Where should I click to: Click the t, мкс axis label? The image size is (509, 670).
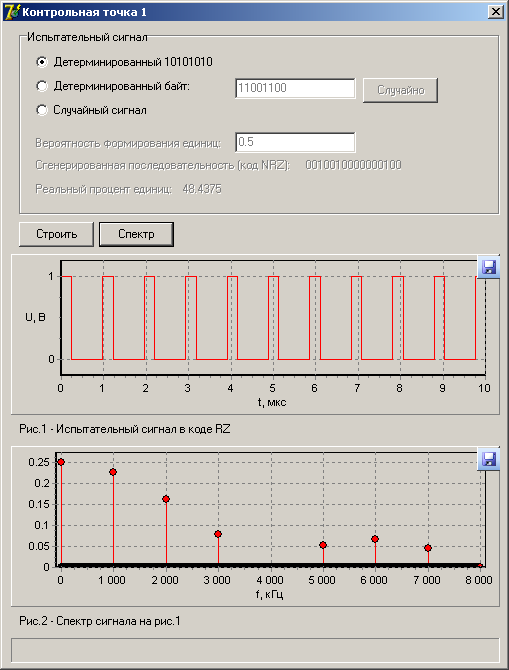[272, 403]
